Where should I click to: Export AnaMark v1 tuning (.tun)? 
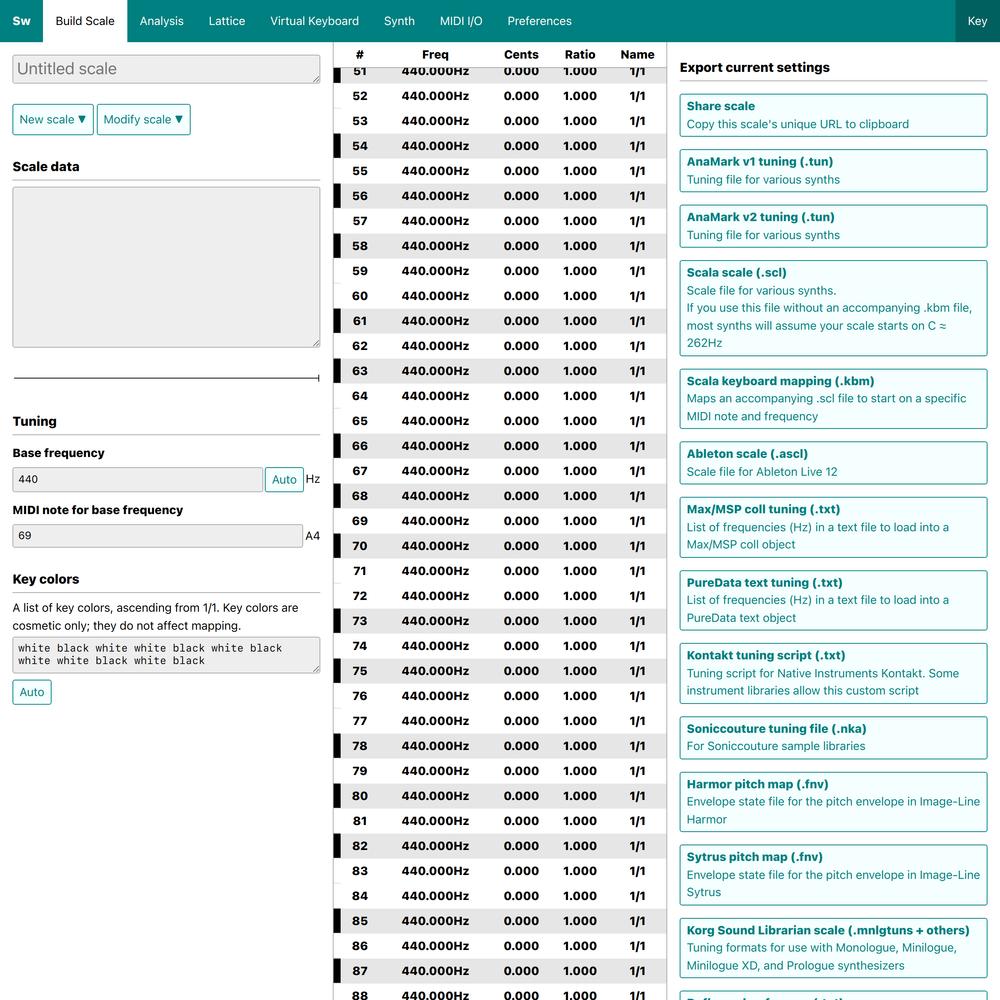click(833, 170)
